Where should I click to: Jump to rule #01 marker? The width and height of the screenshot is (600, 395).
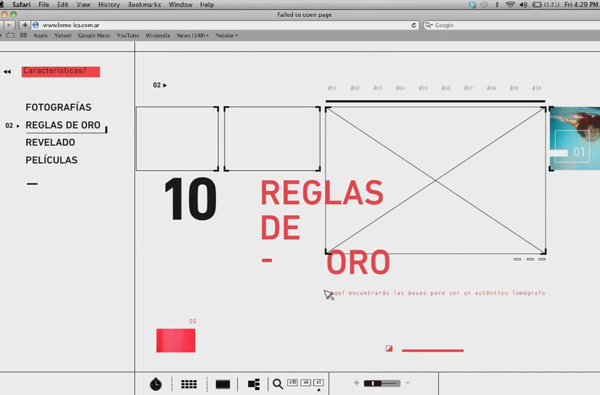(332, 88)
